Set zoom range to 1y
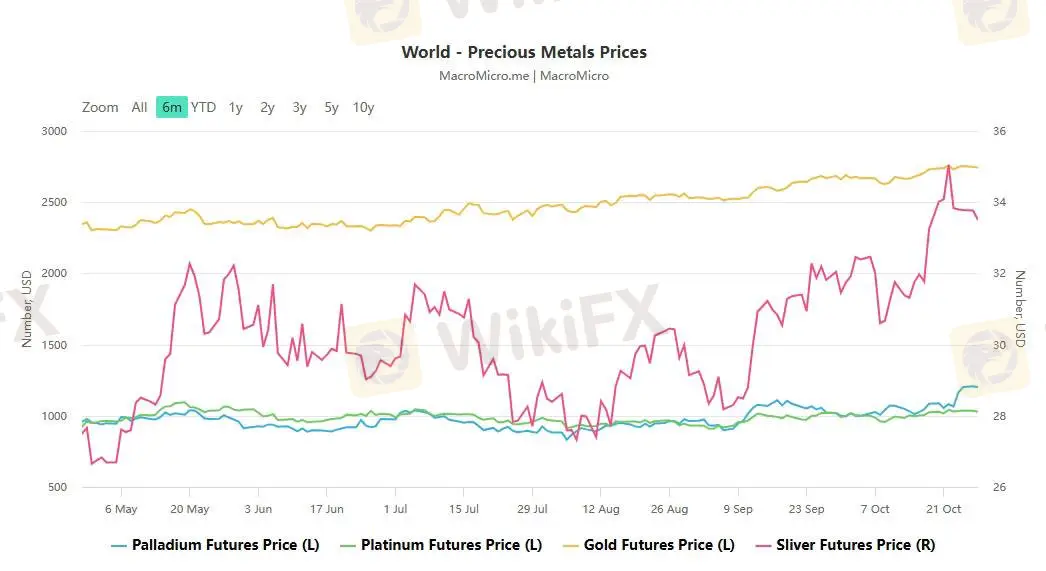The height and width of the screenshot is (571, 1046). click(x=235, y=107)
